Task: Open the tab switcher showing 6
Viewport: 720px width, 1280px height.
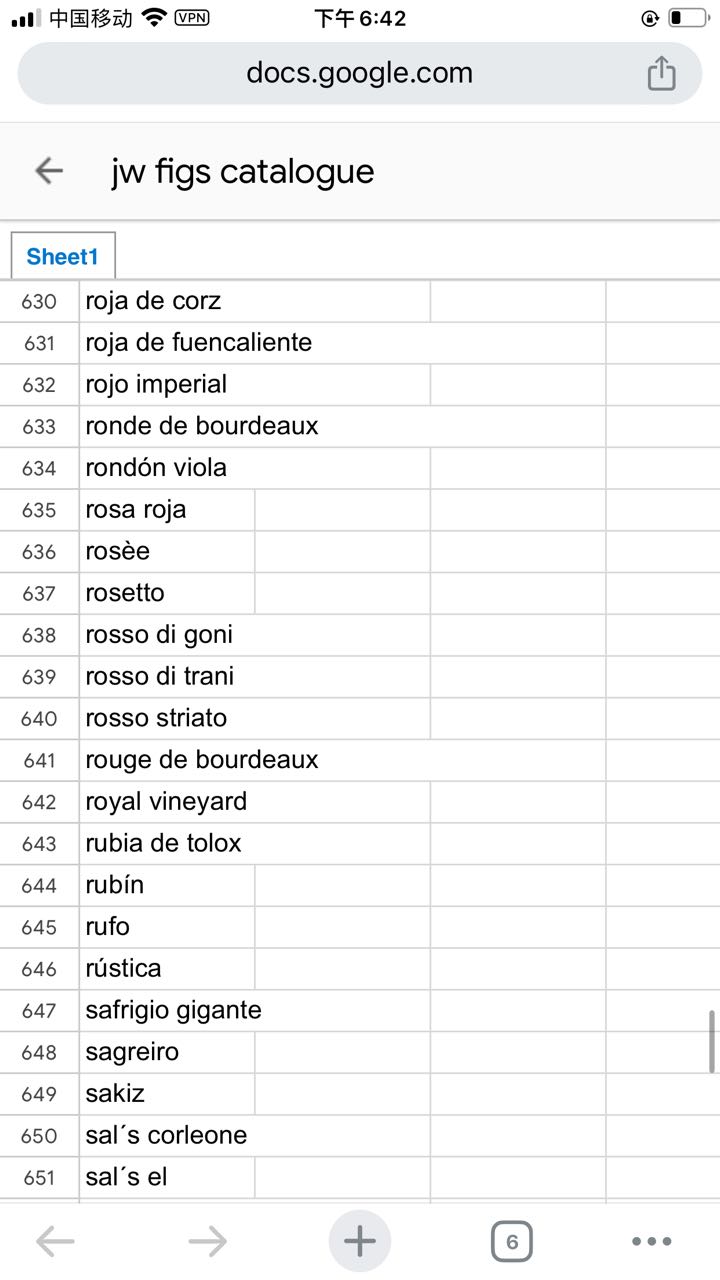Action: click(511, 1242)
